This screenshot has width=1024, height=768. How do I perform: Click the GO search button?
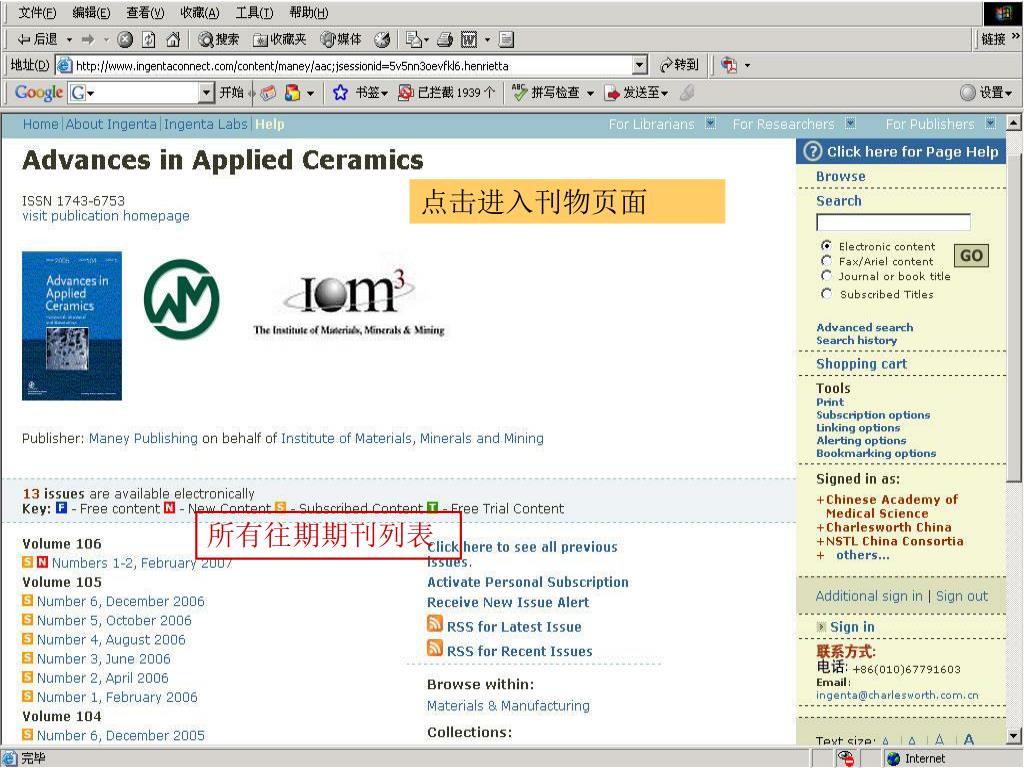coord(971,255)
